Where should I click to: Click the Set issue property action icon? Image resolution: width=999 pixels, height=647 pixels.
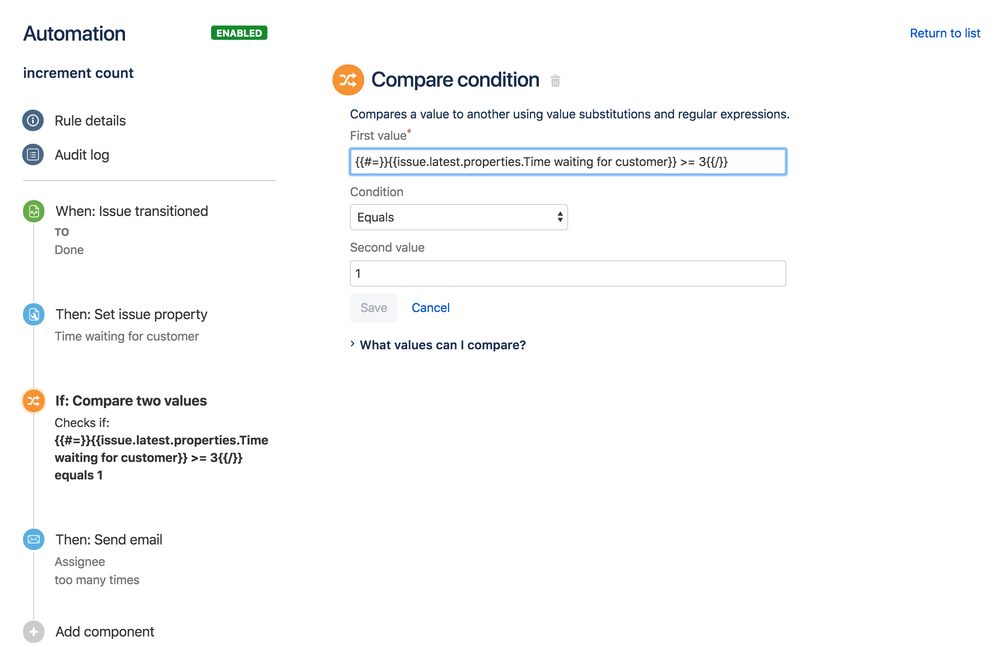(x=33, y=314)
